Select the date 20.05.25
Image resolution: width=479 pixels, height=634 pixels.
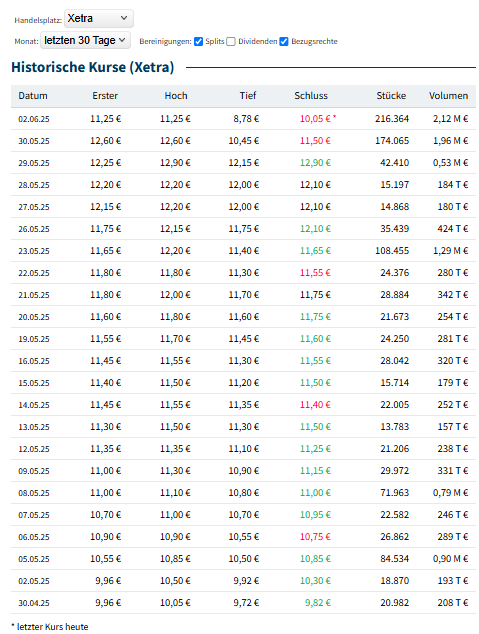coord(34,317)
